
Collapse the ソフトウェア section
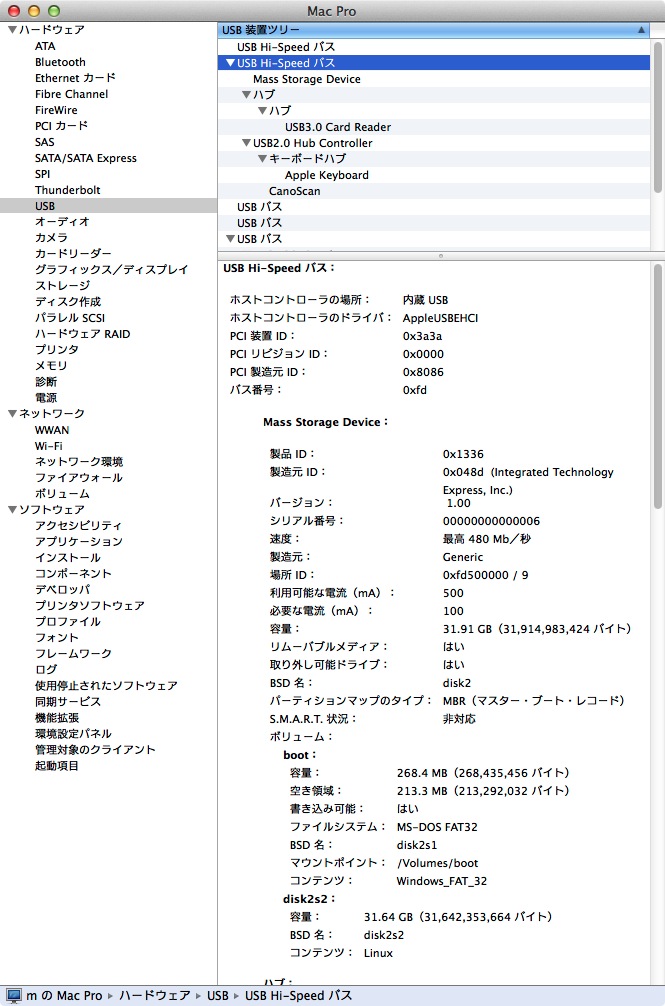(11, 510)
